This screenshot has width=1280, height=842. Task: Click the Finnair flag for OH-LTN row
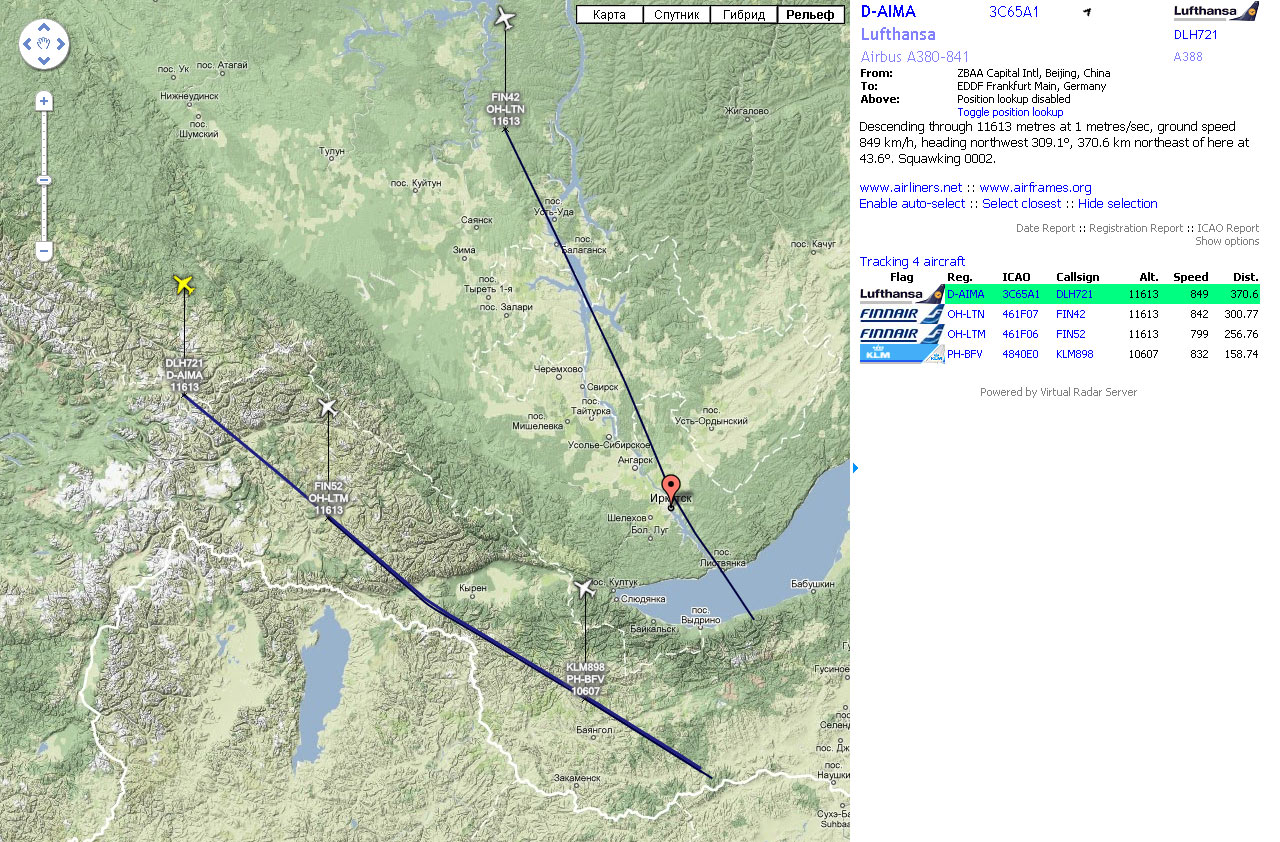pos(902,314)
